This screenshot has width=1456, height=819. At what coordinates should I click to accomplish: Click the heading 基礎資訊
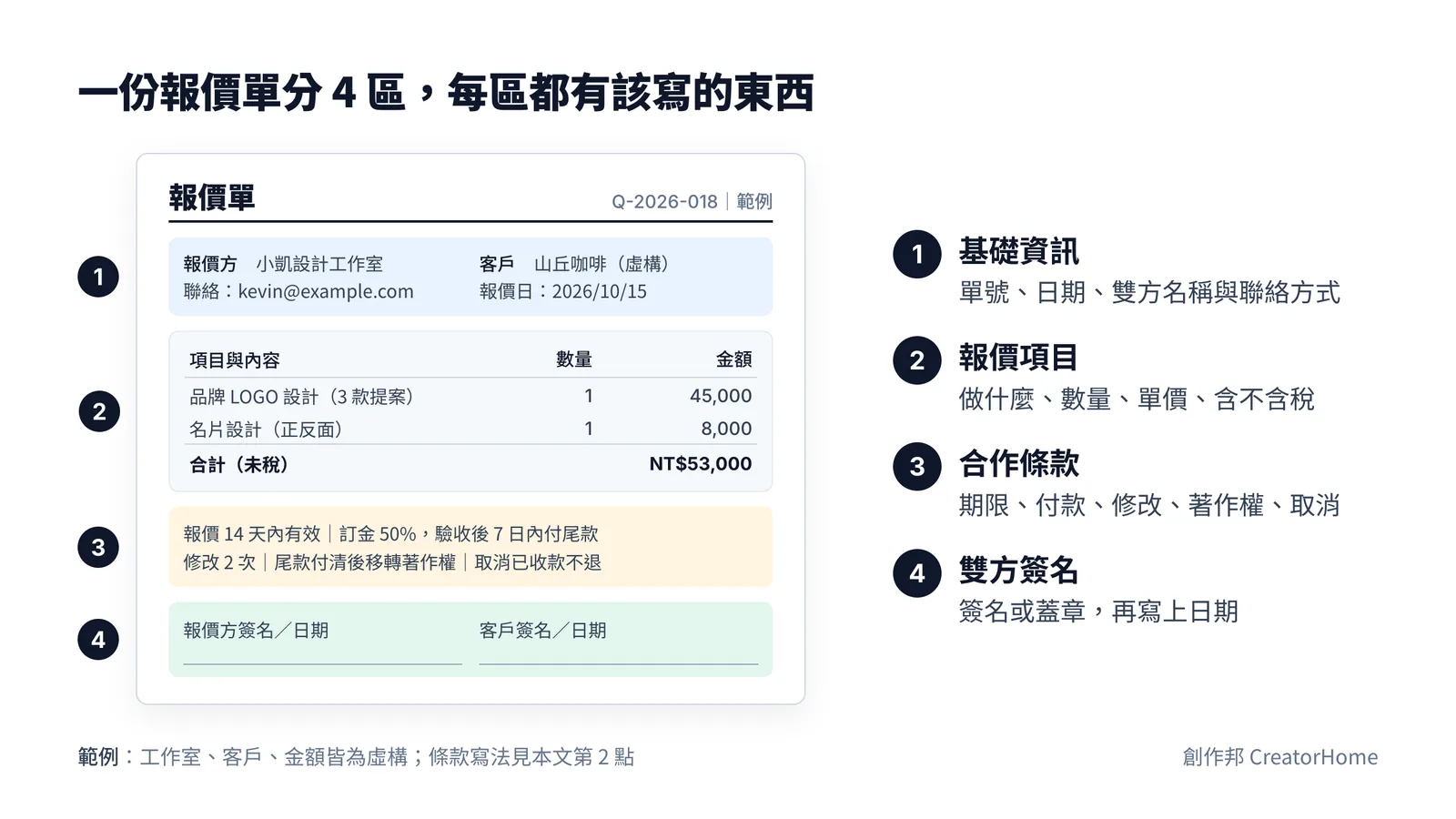pyautogui.click(x=1018, y=251)
